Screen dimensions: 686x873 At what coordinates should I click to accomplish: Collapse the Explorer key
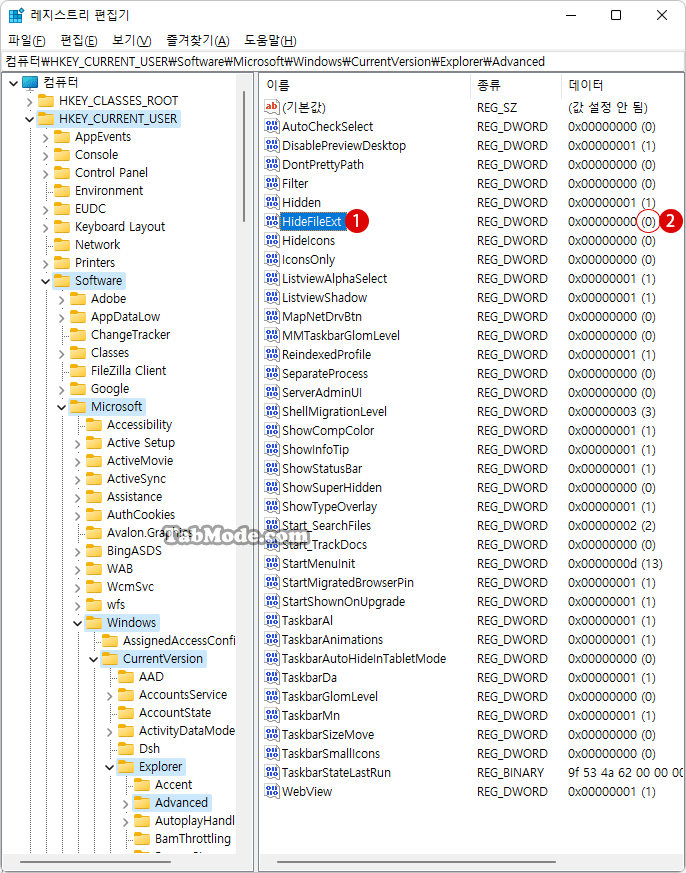(109, 767)
